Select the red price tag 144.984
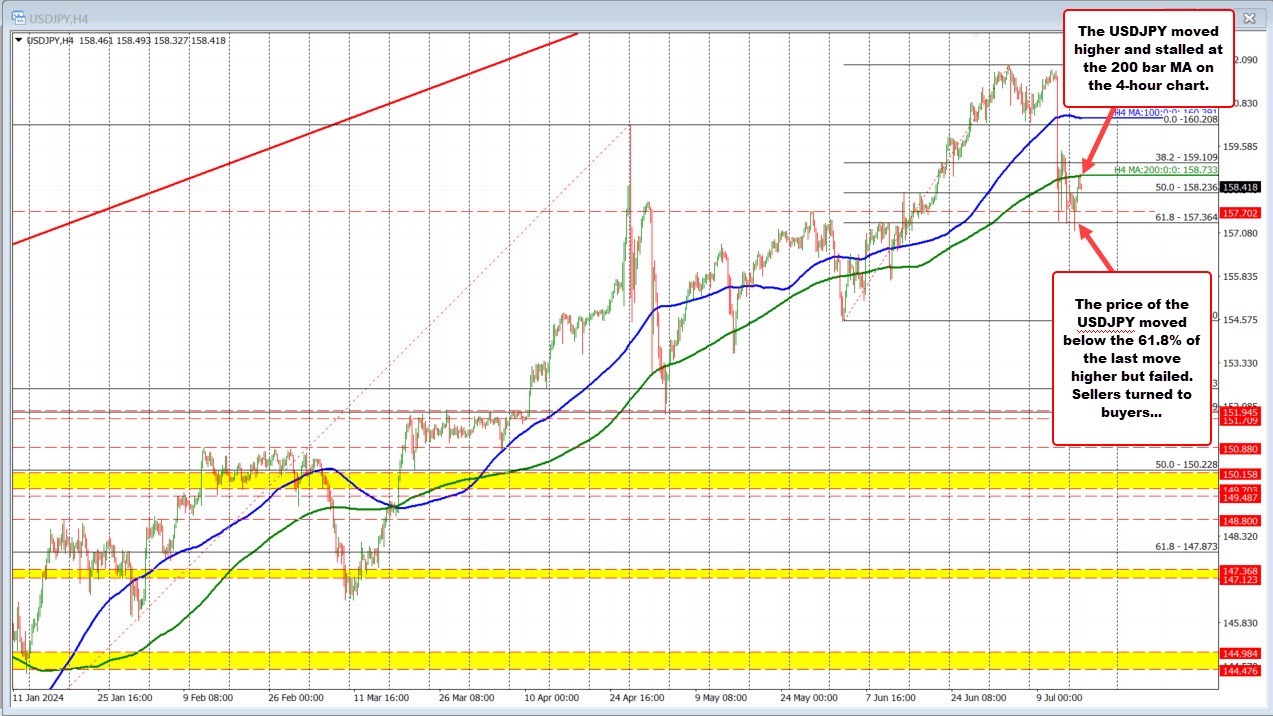The image size is (1273, 716). pyautogui.click(x=1240, y=652)
